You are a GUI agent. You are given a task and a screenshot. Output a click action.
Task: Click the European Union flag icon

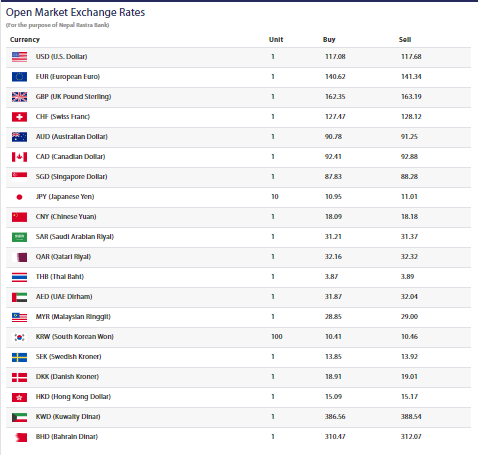[19, 77]
